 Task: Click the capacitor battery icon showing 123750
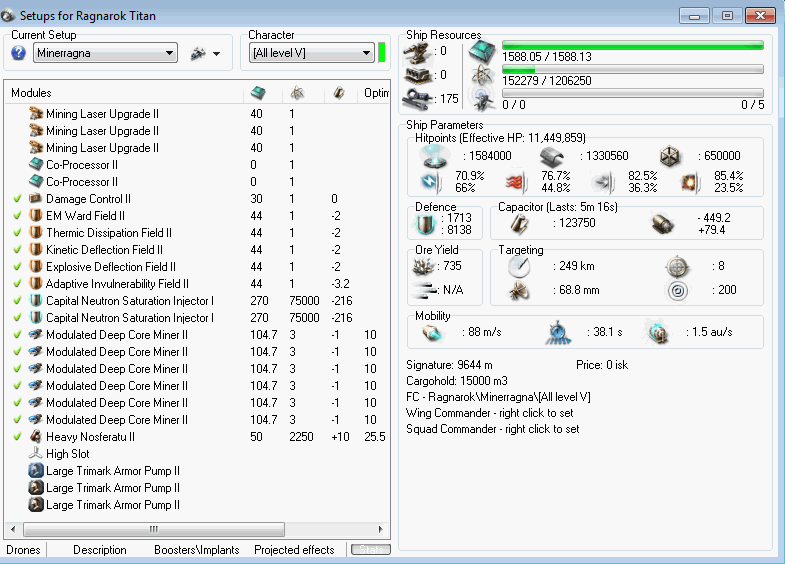[520, 224]
